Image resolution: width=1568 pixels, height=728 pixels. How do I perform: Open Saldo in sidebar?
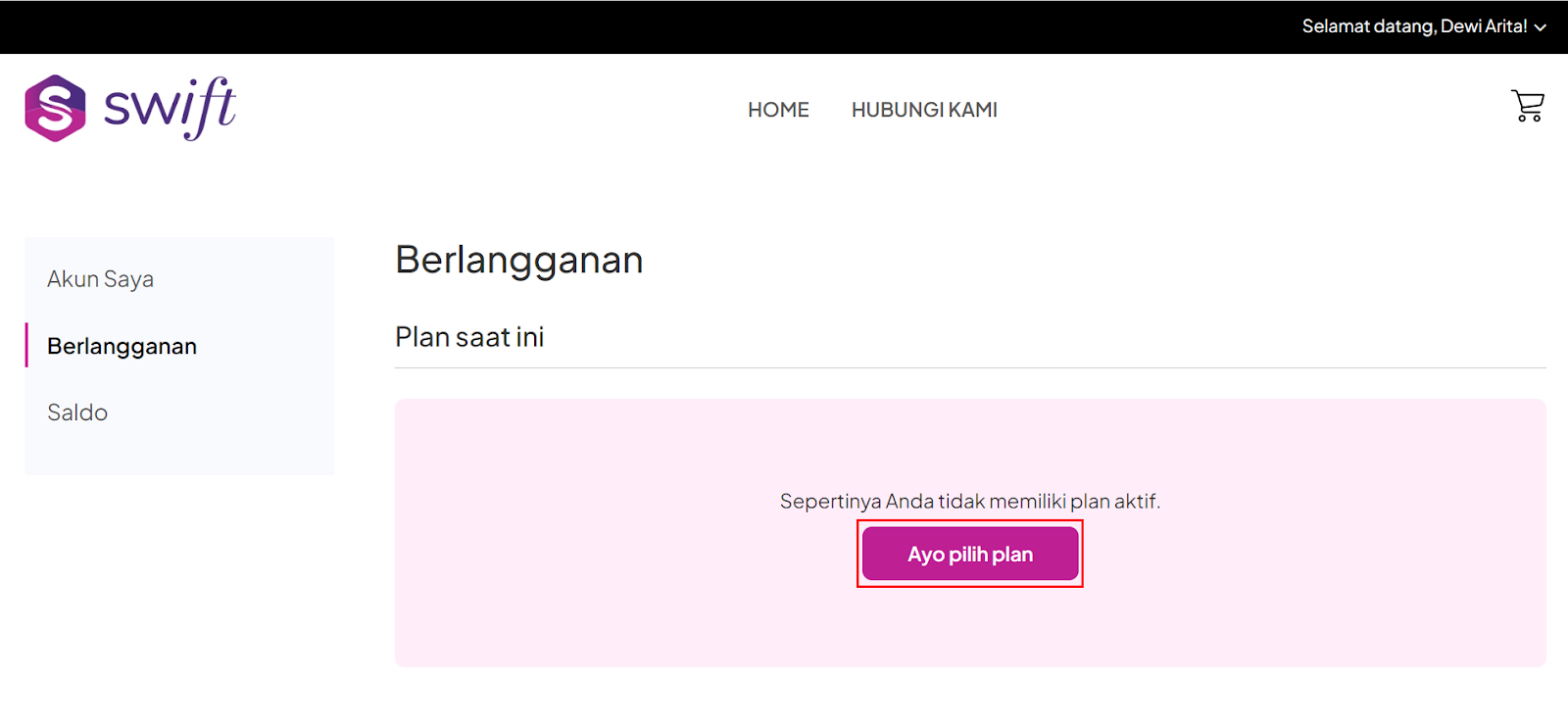click(77, 413)
